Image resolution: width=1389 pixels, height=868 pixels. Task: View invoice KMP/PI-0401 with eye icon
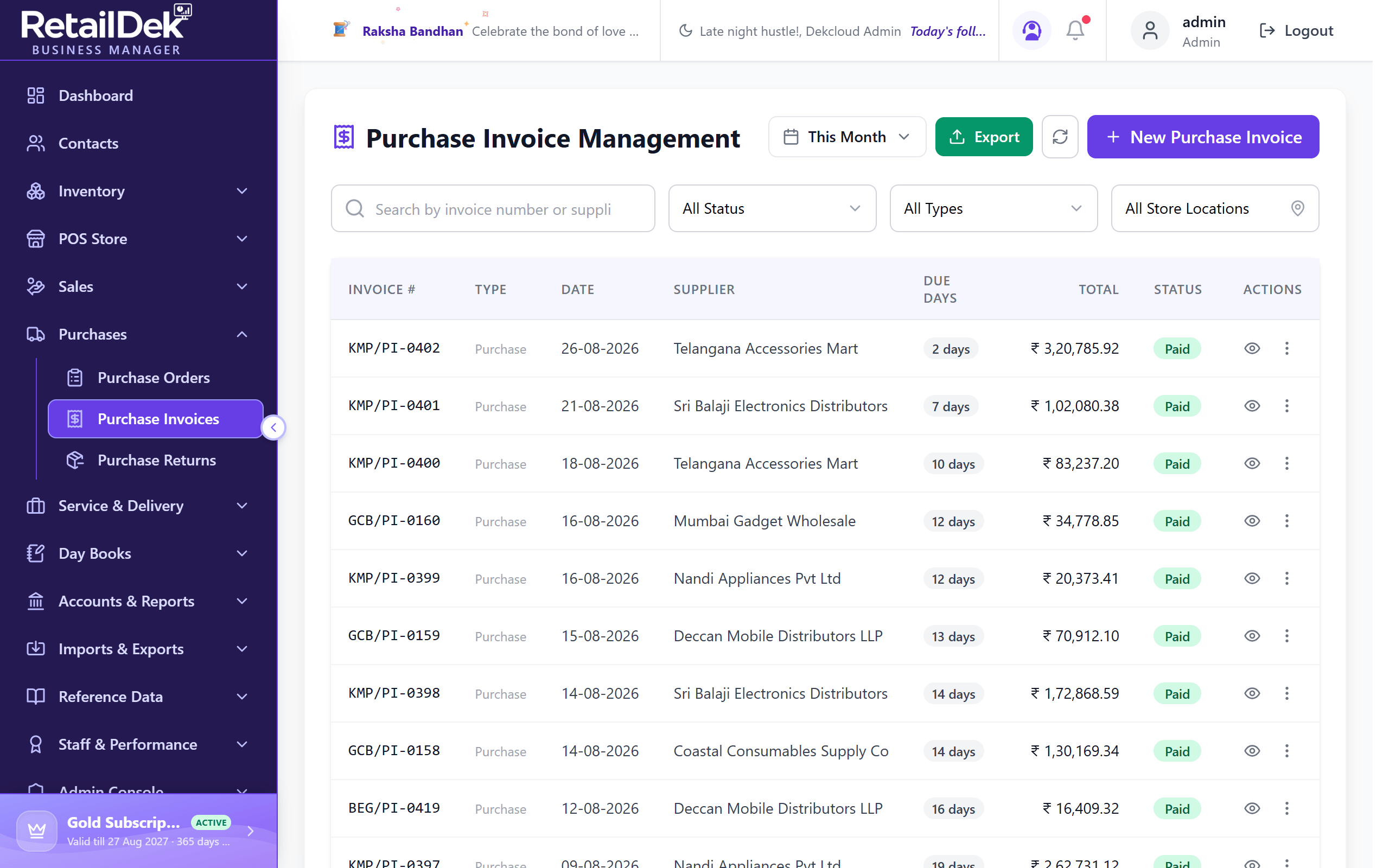(1252, 406)
